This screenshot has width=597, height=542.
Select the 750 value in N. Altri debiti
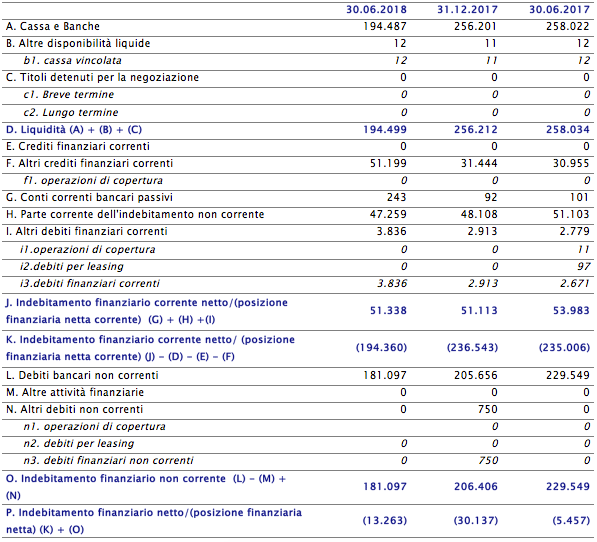point(488,410)
